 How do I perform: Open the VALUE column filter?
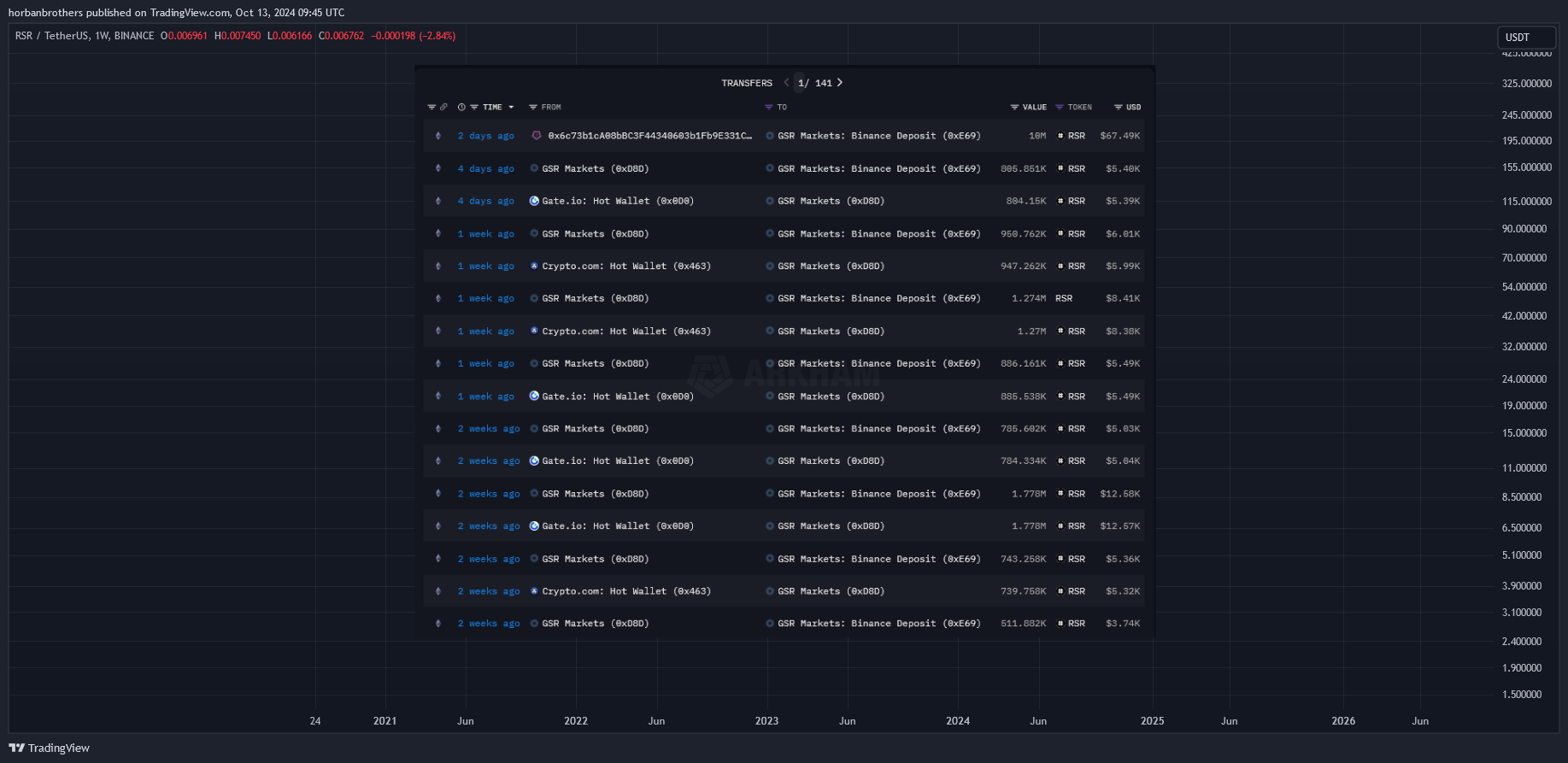pyautogui.click(x=1014, y=108)
